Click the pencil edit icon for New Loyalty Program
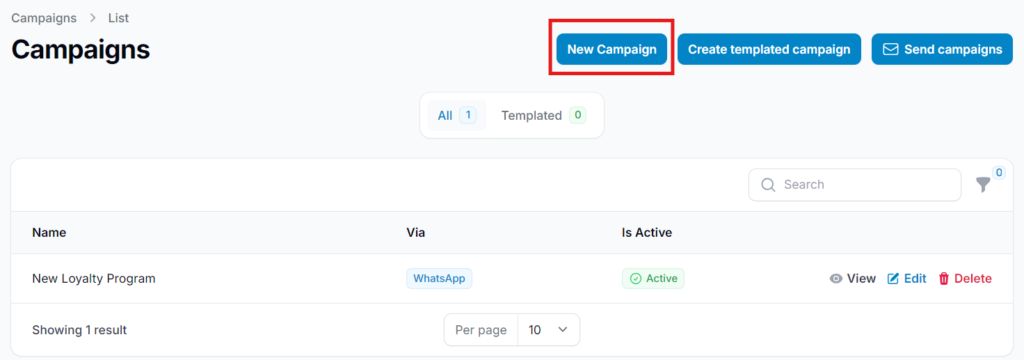The height and width of the screenshot is (360, 1024). tap(893, 279)
